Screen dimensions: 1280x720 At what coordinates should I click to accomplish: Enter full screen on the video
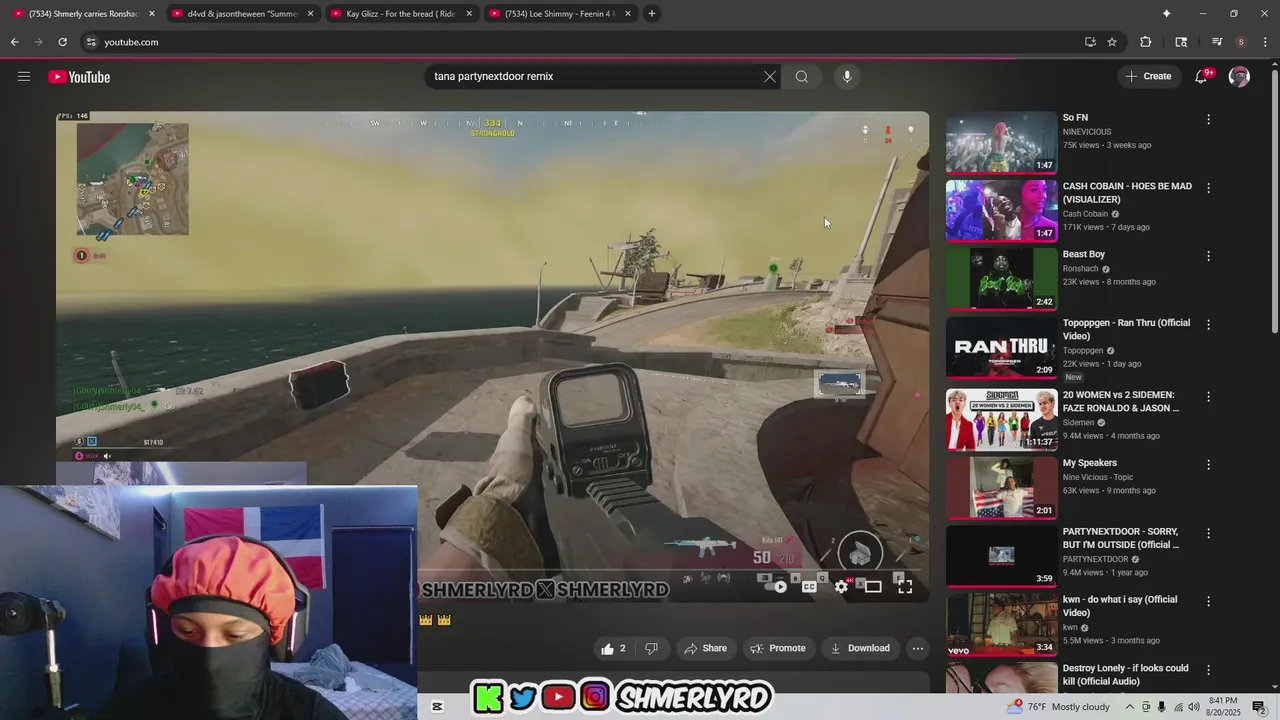pyautogui.click(x=905, y=587)
